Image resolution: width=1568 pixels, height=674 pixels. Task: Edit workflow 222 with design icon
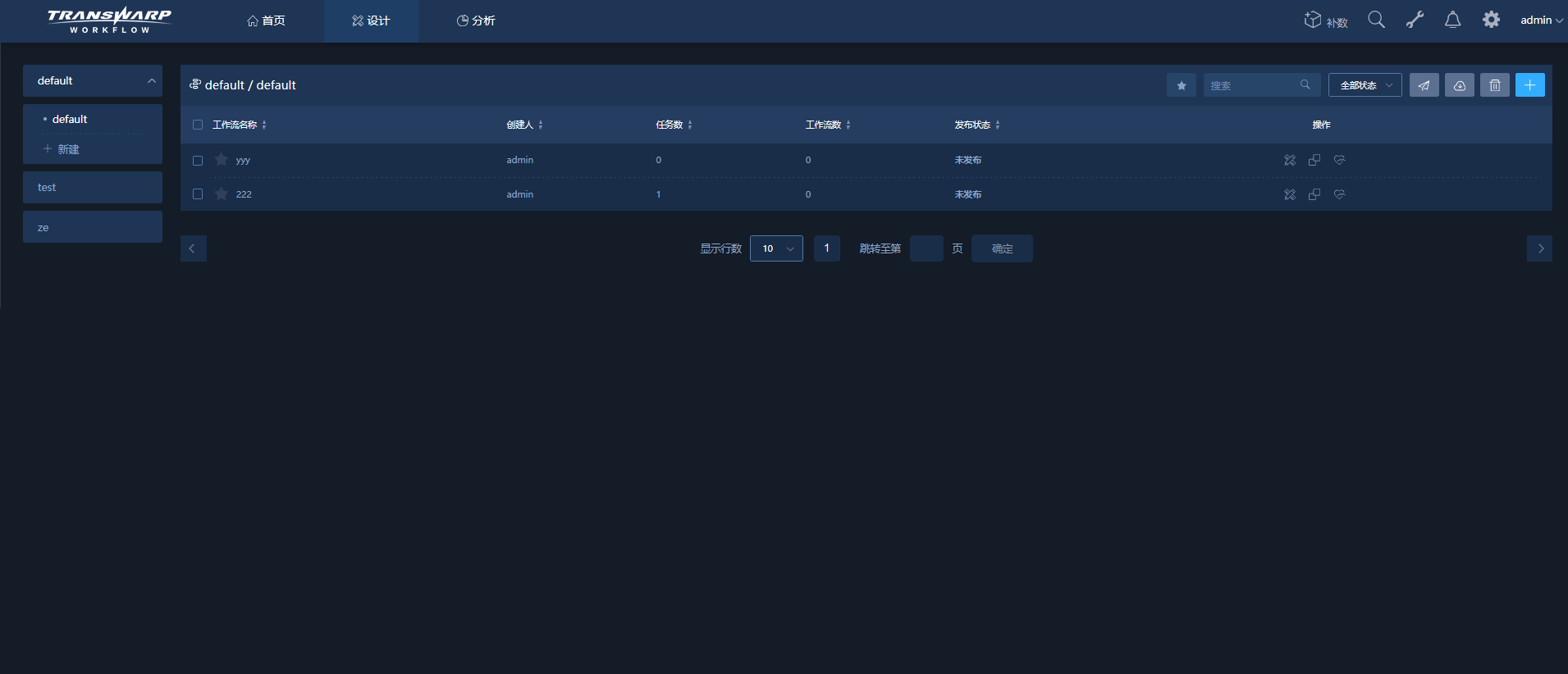click(1290, 194)
